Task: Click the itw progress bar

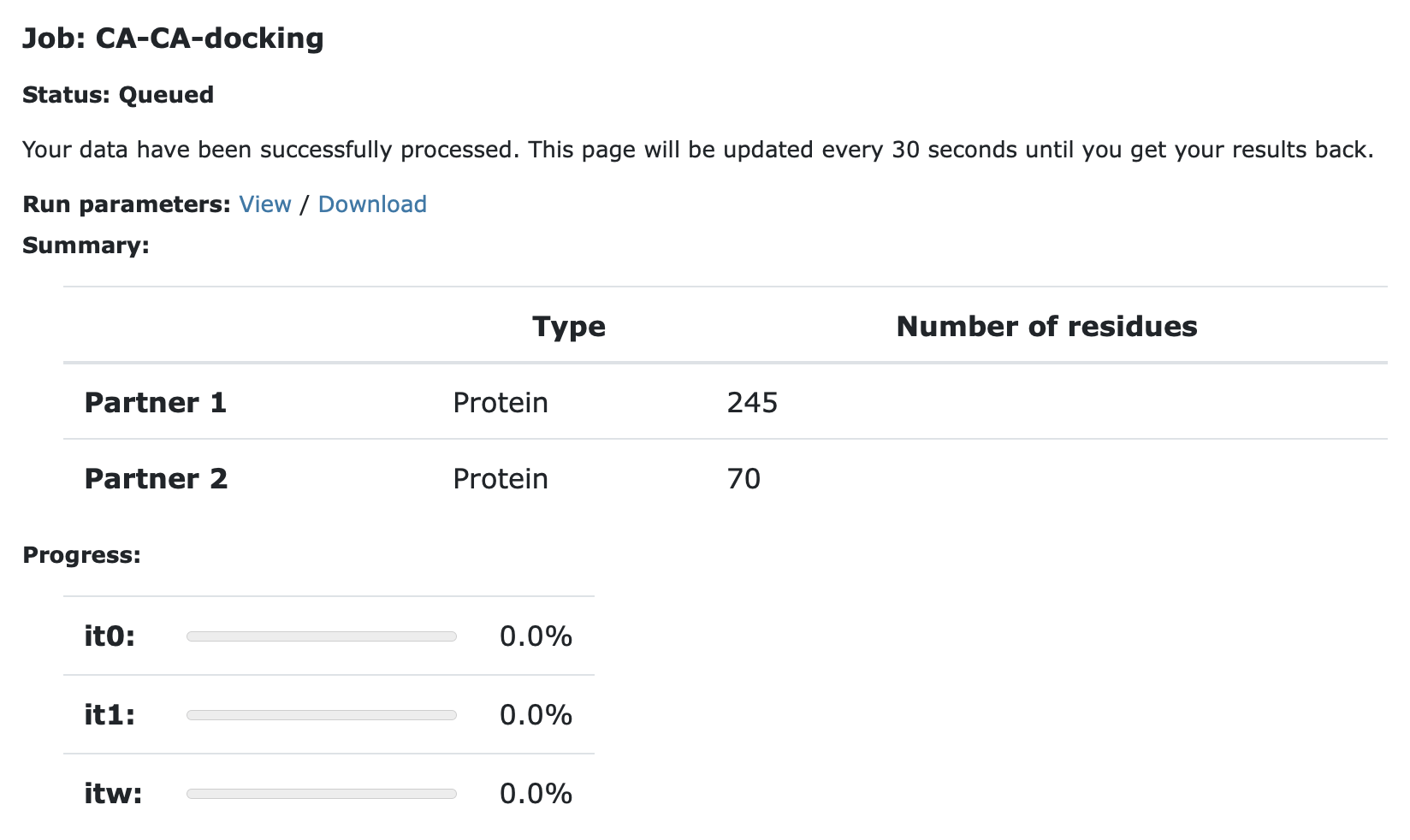Action: pyautogui.click(x=322, y=794)
